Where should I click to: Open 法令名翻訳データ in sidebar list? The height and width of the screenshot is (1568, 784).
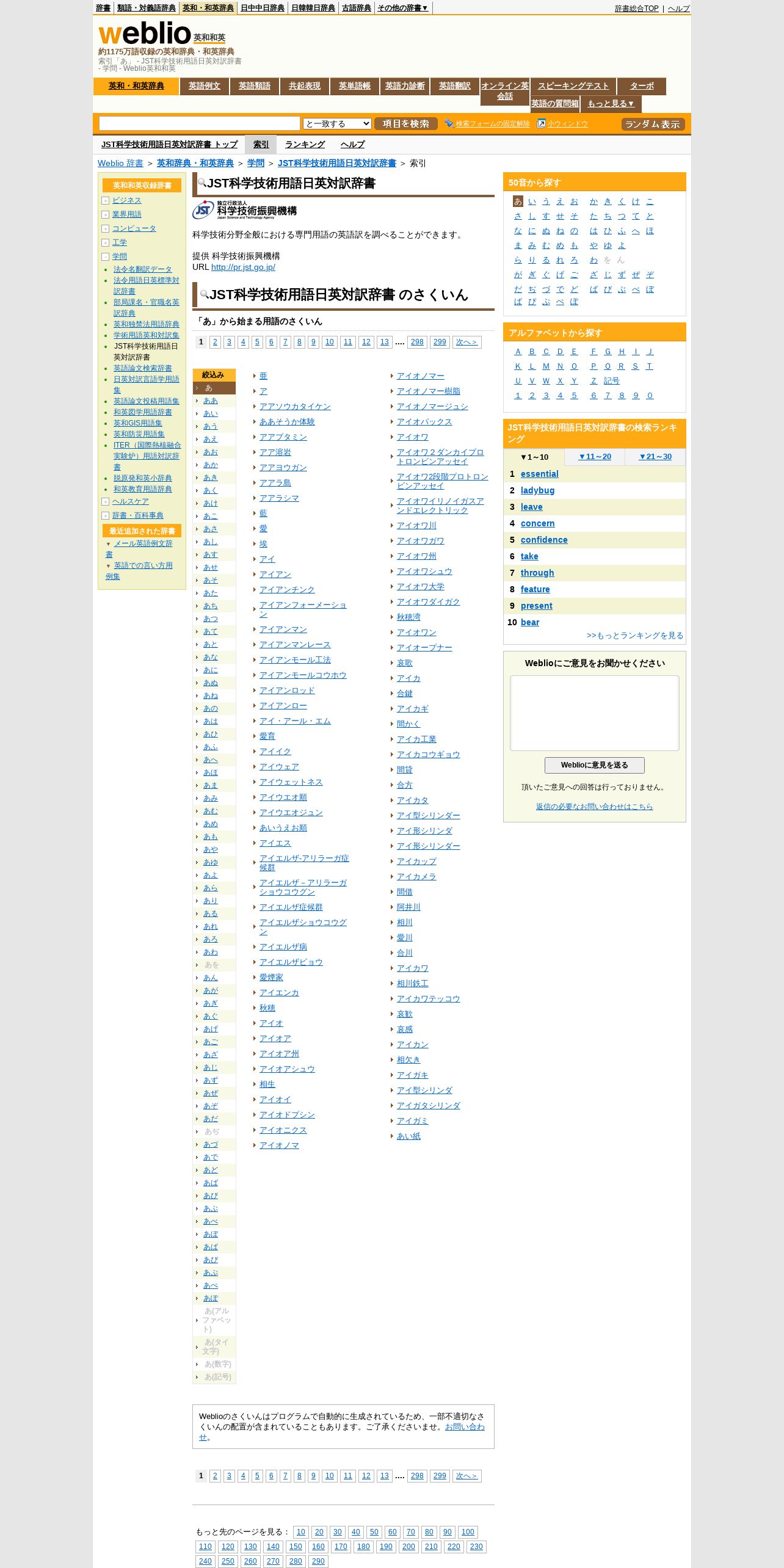click(x=143, y=269)
